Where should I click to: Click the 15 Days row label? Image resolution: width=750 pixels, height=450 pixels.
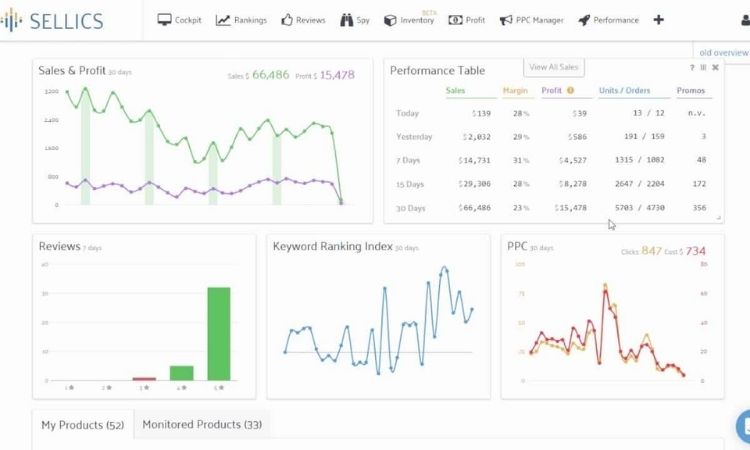410,184
